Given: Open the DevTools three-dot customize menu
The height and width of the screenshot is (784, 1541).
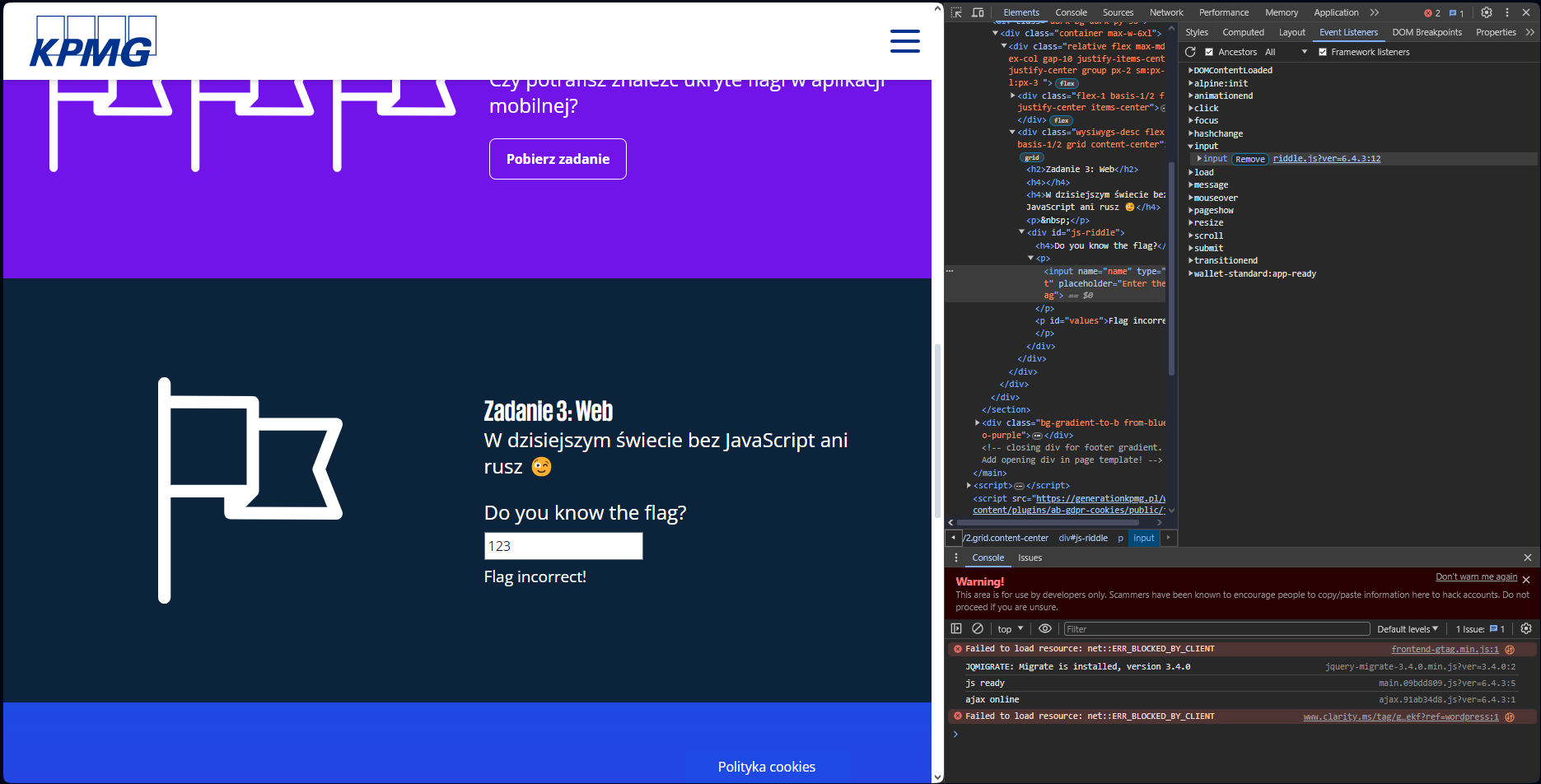Looking at the screenshot, I should click(x=1507, y=12).
